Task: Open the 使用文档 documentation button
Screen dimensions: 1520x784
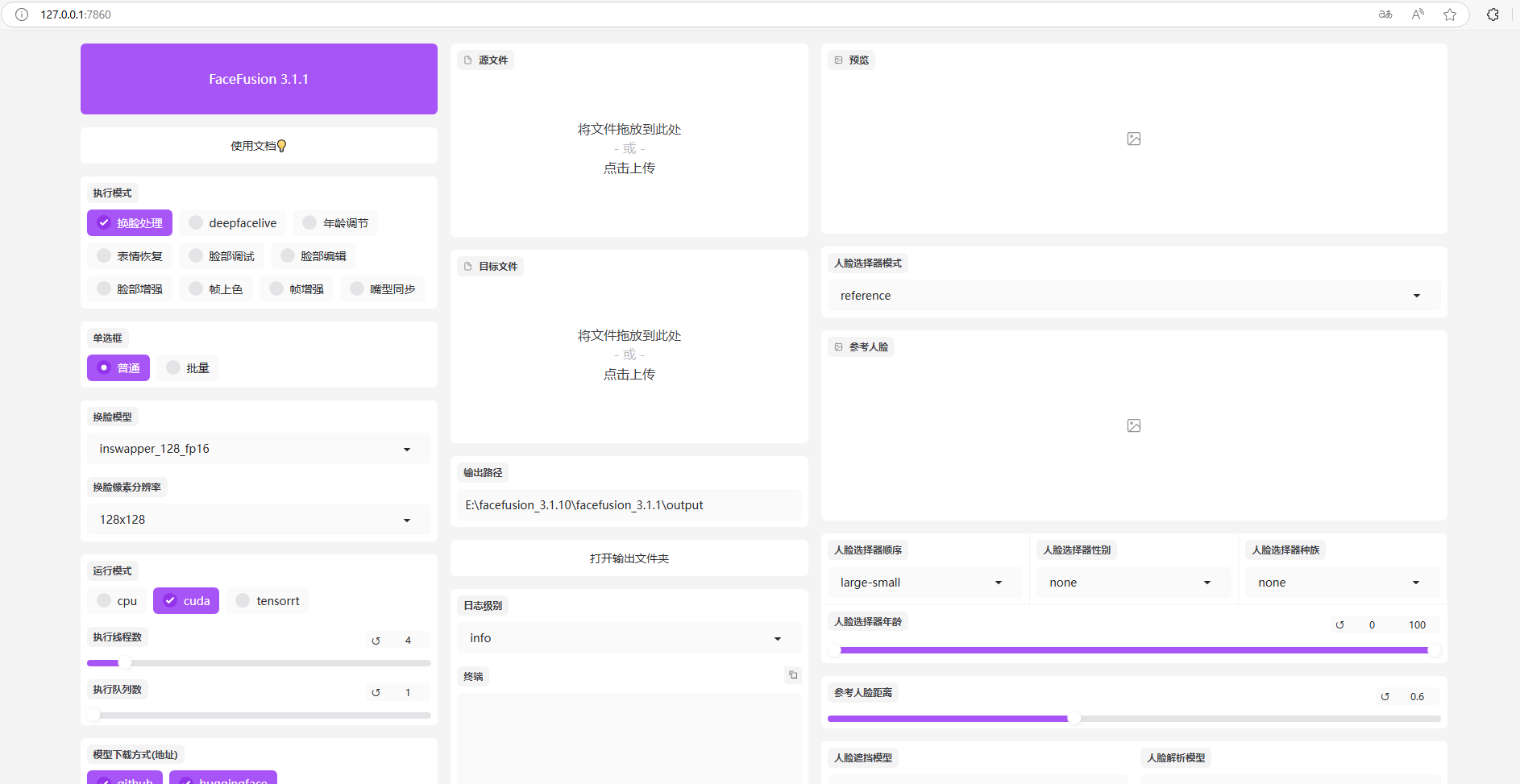Action: point(259,146)
